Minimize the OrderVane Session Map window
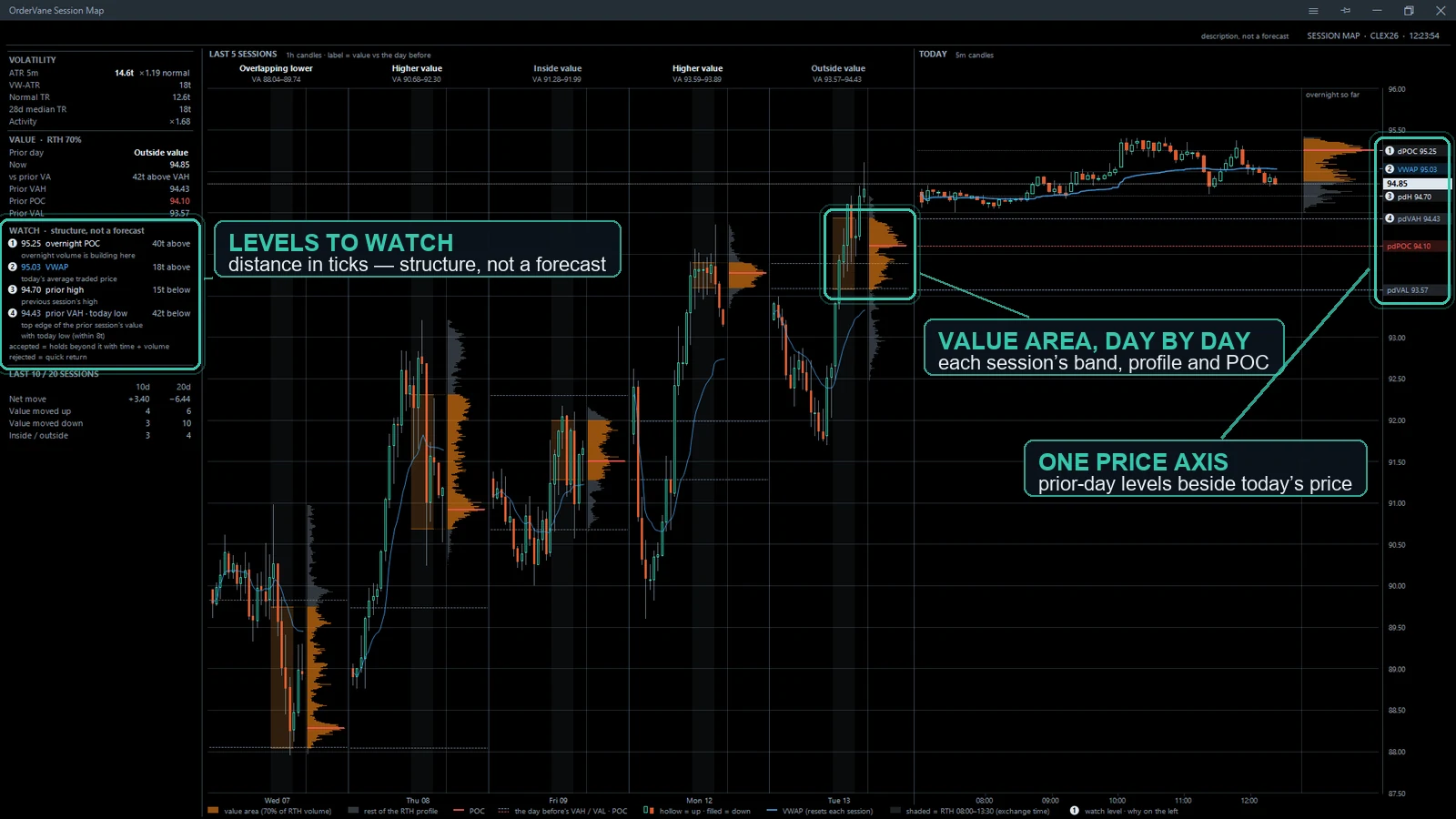 tap(1377, 11)
